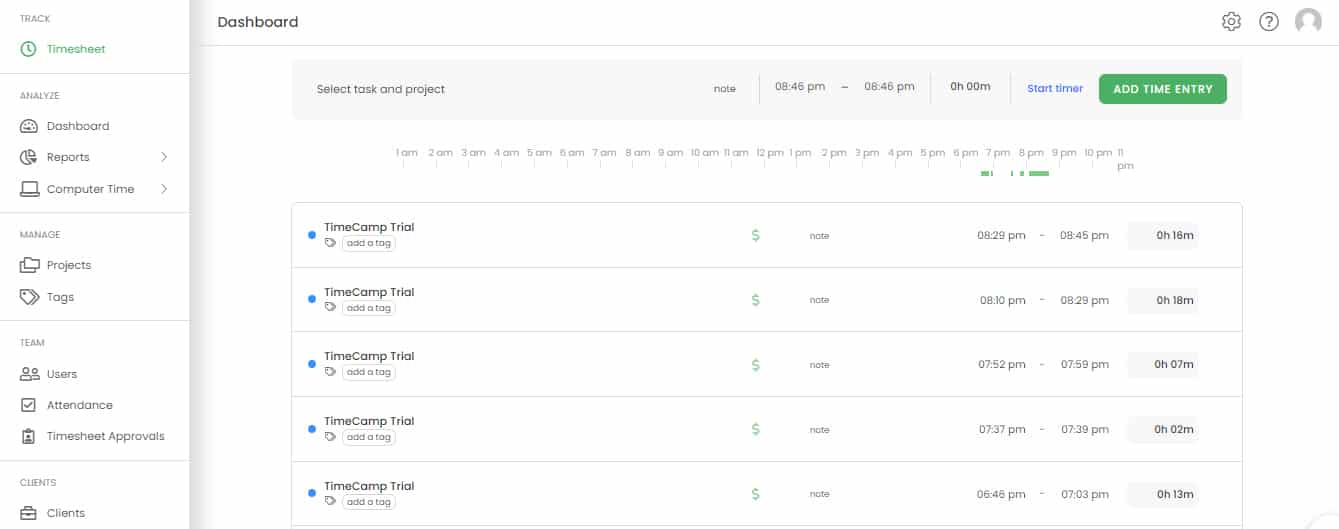Open the settings gear icon
Screen dimensions: 1339x529
[1231, 21]
